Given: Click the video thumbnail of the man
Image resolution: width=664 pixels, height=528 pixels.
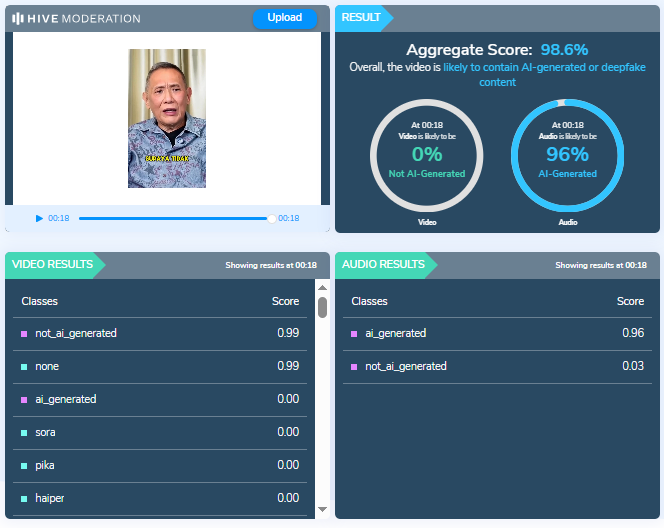Looking at the screenshot, I should coord(166,118).
